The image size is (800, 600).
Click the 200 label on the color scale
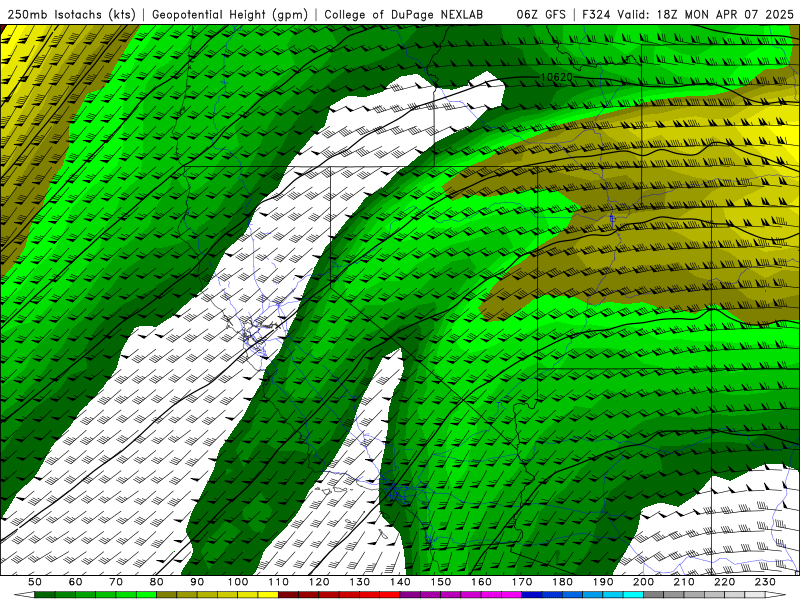point(643,582)
